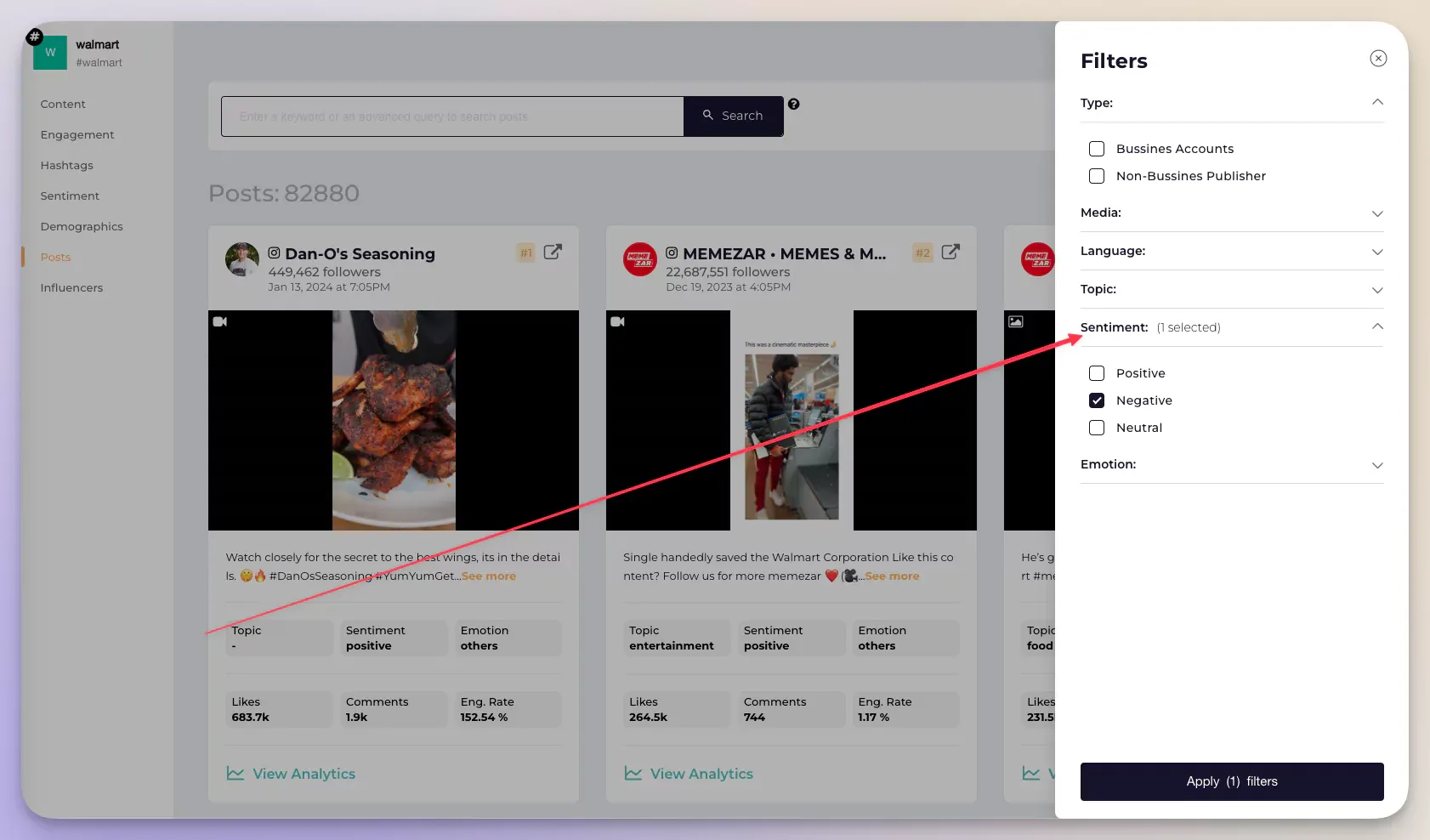Open Influencers in the sidebar
Viewport: 1430px width, 840px height.
click(x=71, y=287)
